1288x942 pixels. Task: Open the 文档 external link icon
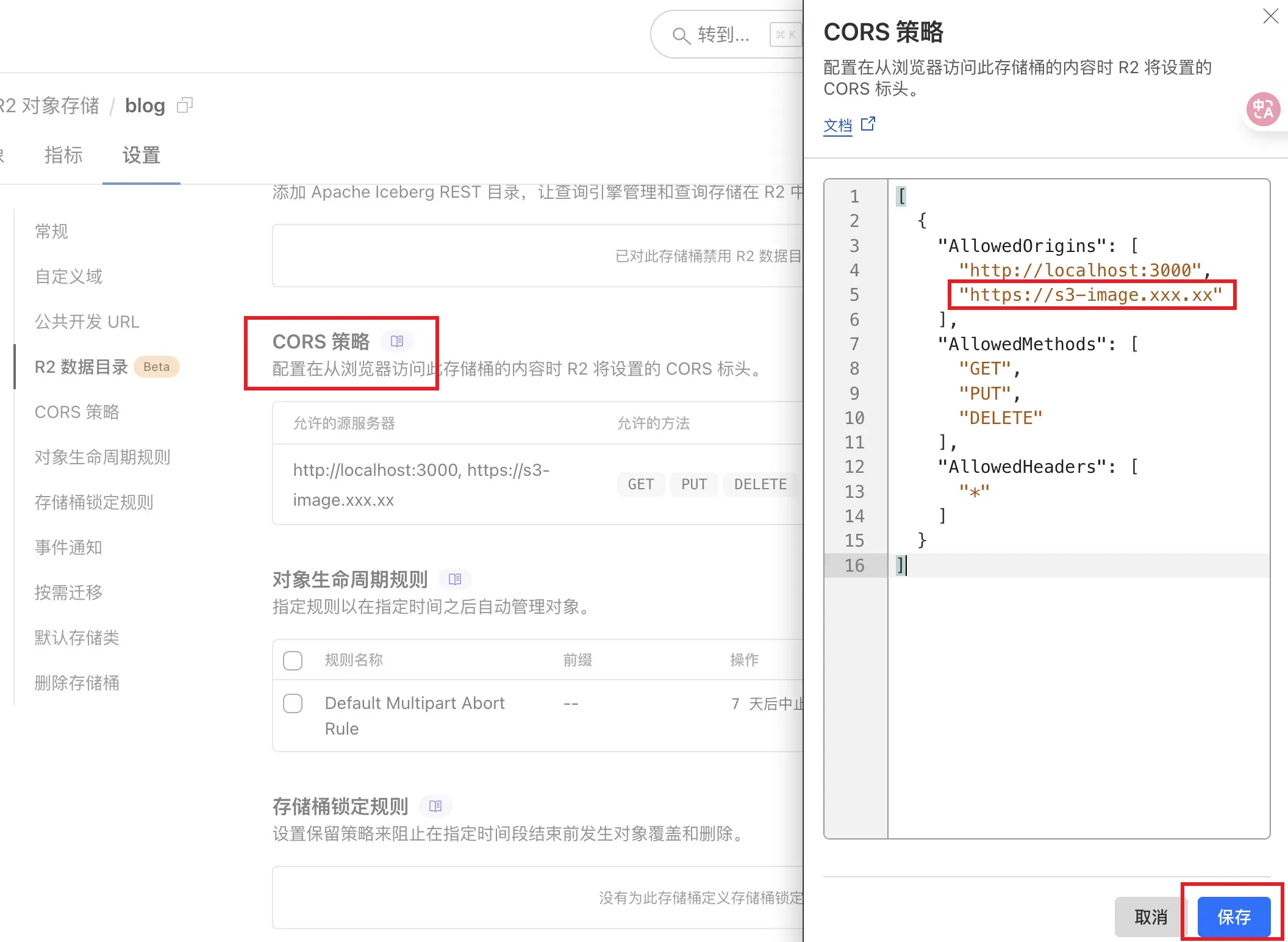pyautogui.click(x=868, y=123)
